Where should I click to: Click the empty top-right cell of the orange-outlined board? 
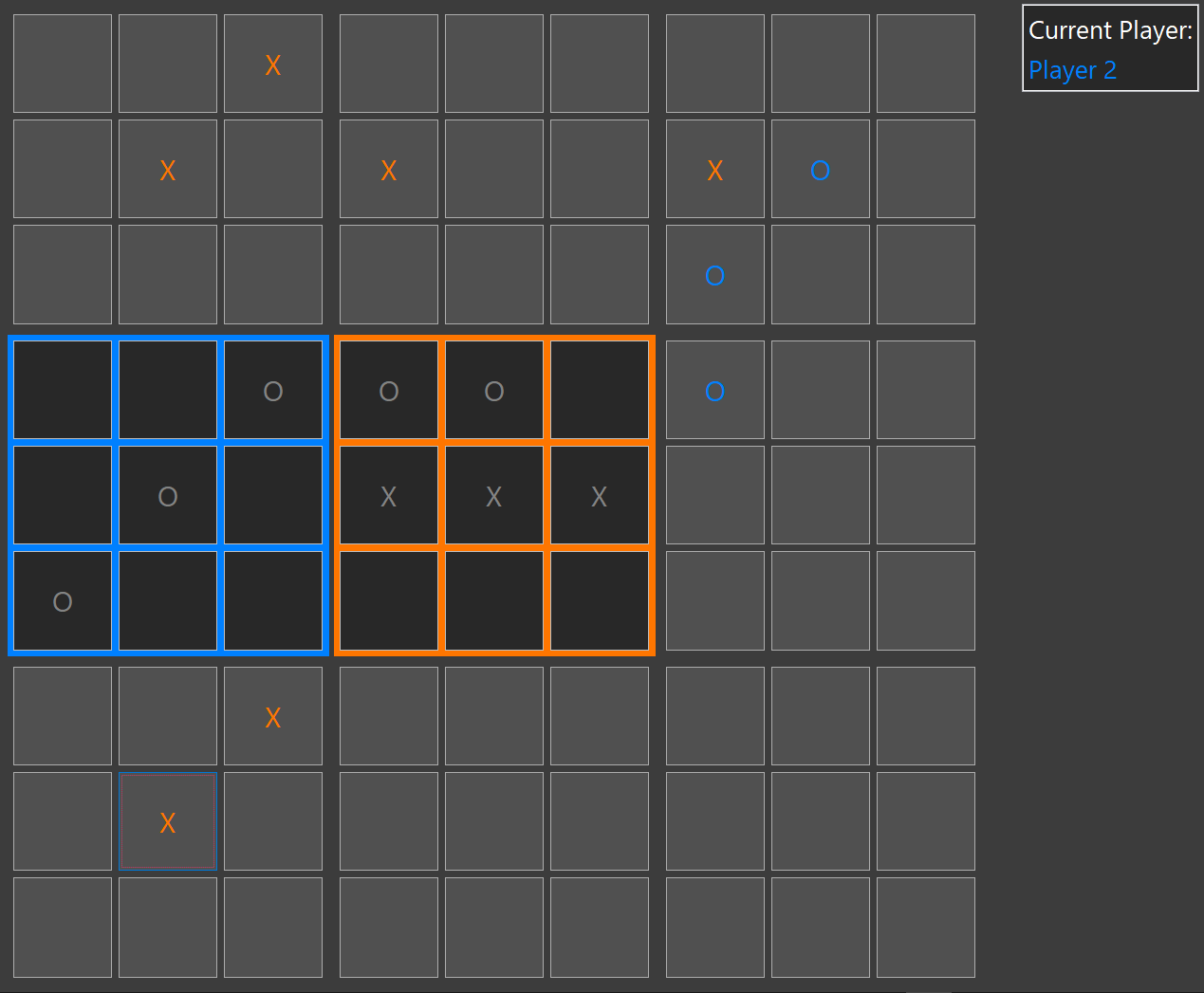click(600, 390)
